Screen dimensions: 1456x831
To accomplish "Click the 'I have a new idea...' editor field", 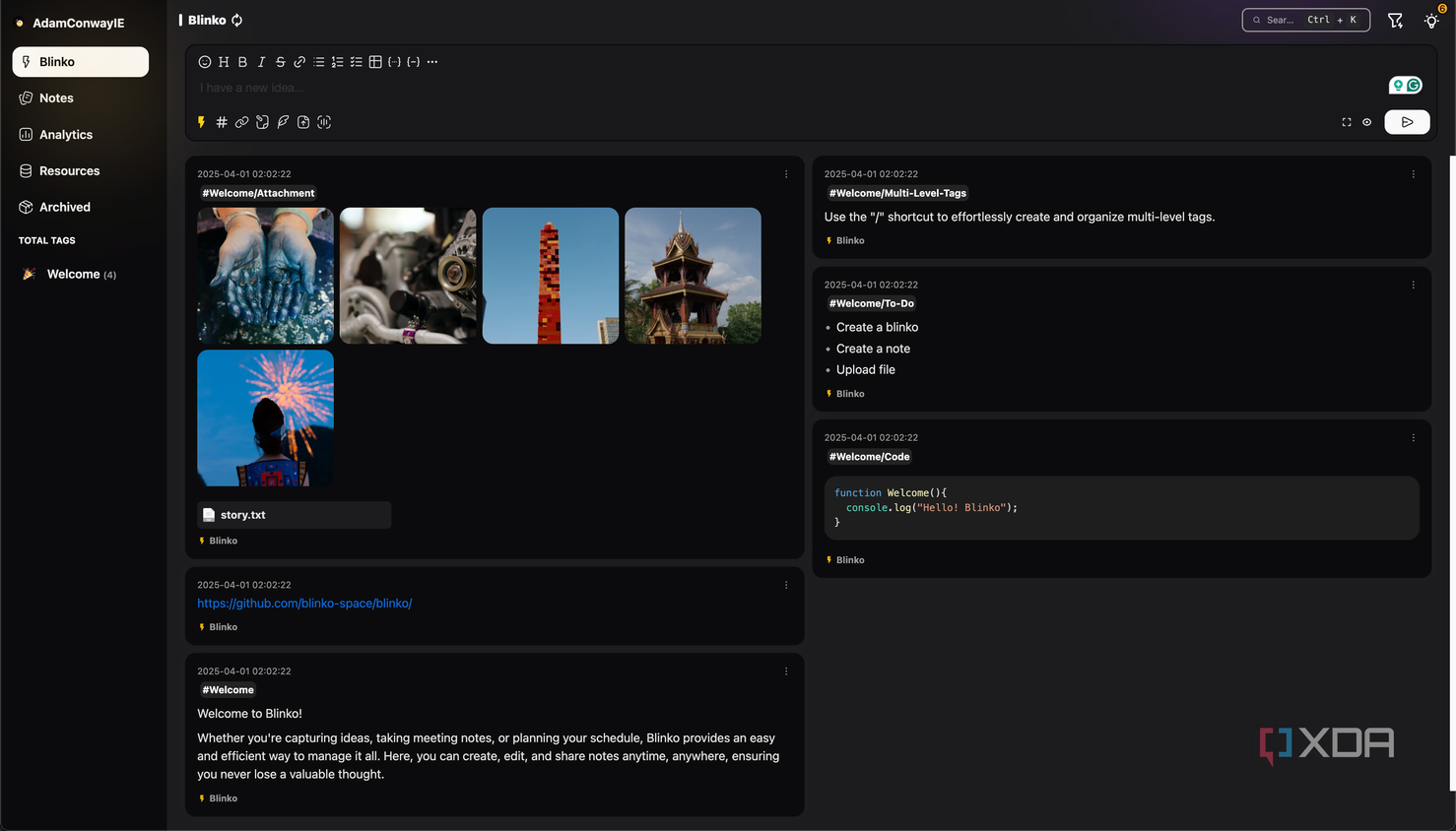I will [788, 88].
